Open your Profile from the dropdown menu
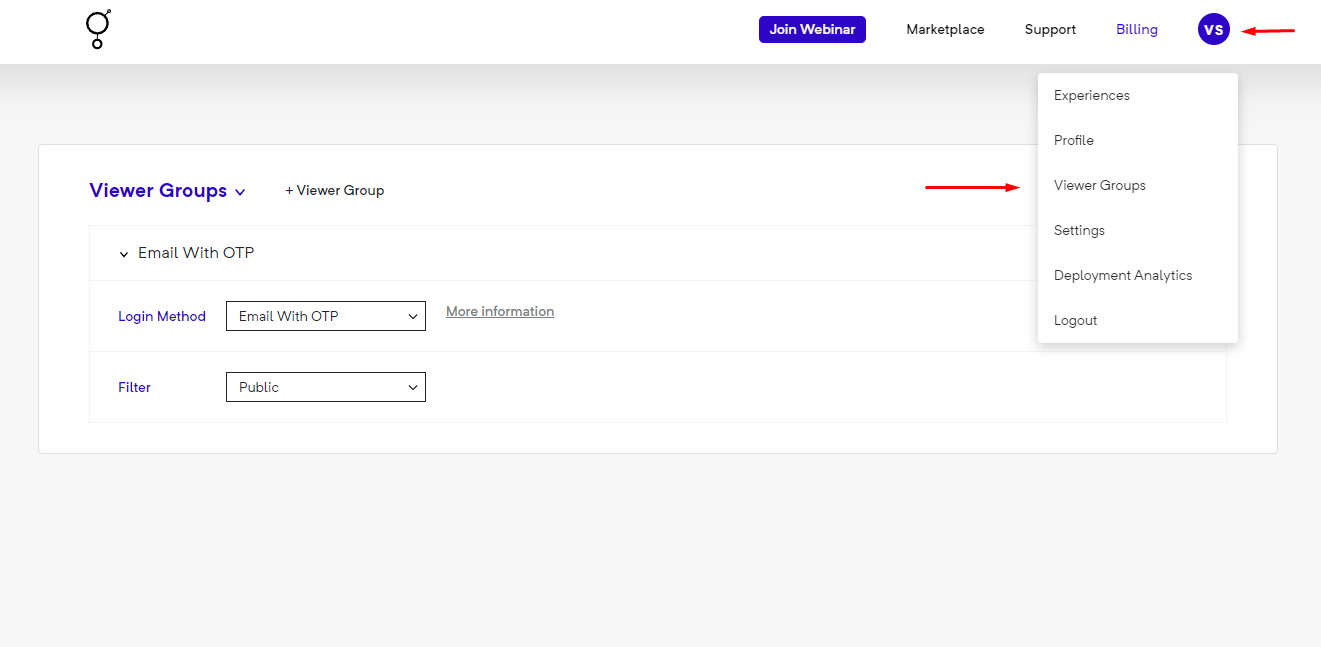The image size is (1321, 647). pos(1073,140)
